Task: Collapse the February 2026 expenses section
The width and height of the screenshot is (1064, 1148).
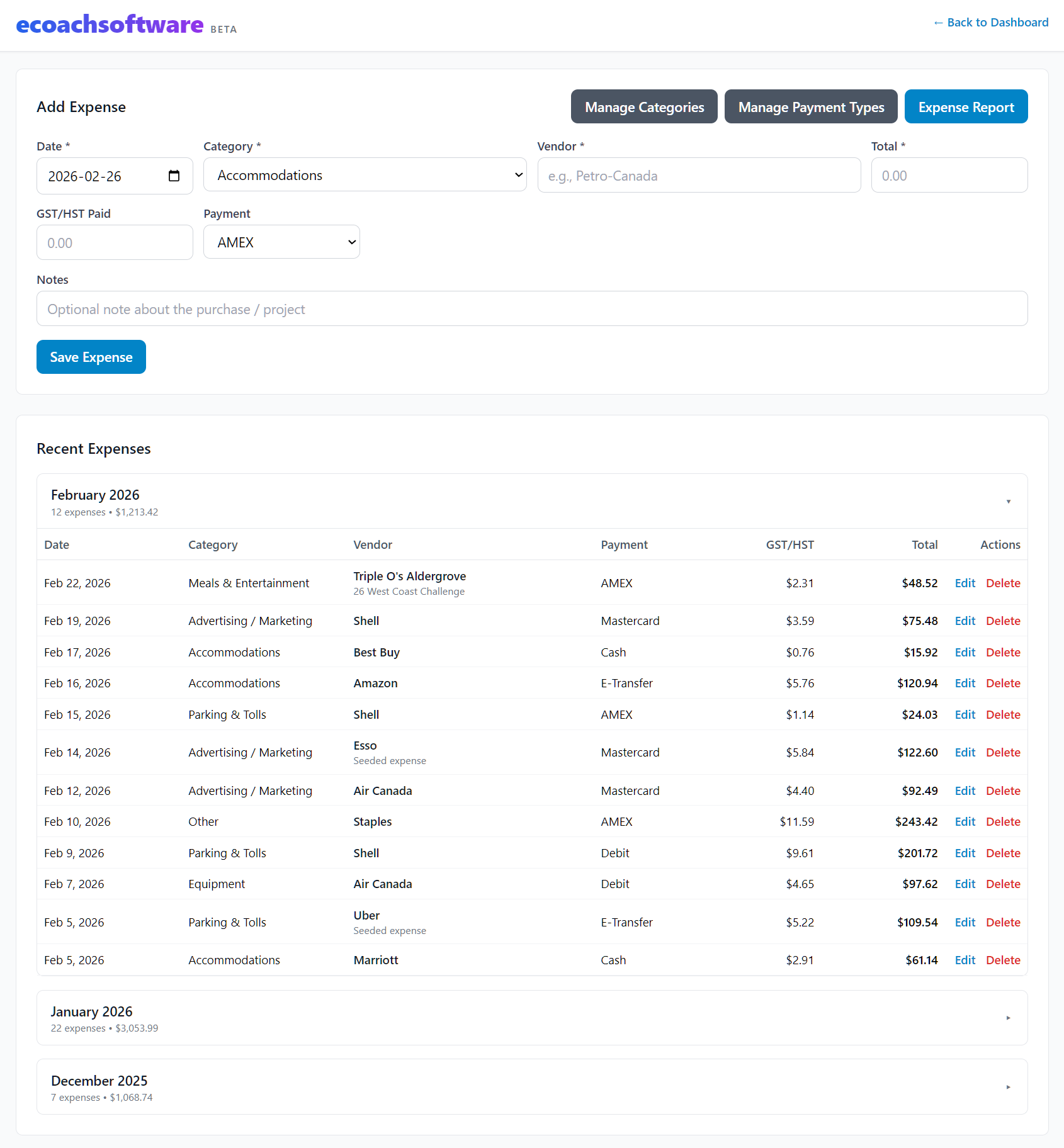Action: coord(1008,502)
